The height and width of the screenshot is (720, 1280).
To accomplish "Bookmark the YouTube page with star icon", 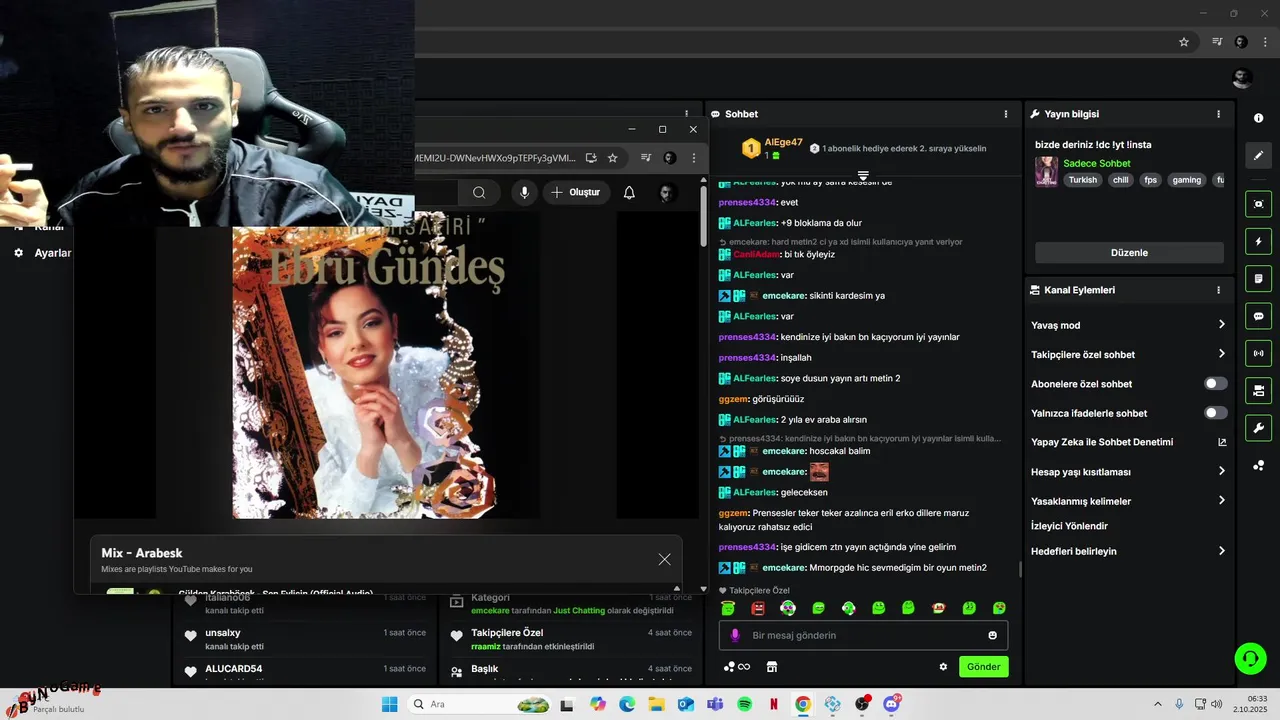I will click(612, 158).
